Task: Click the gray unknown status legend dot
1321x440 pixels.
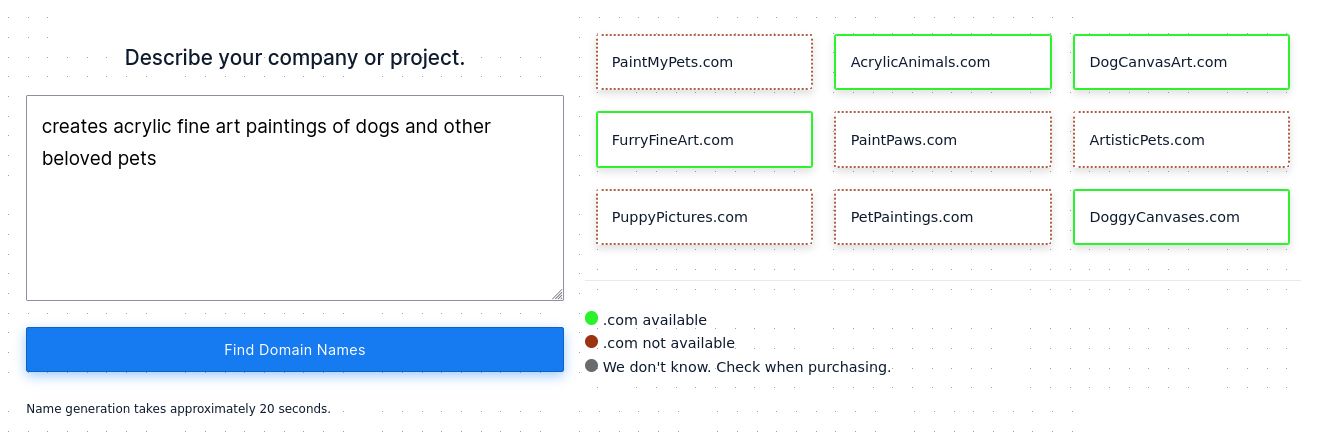Action: pos(592,366)
